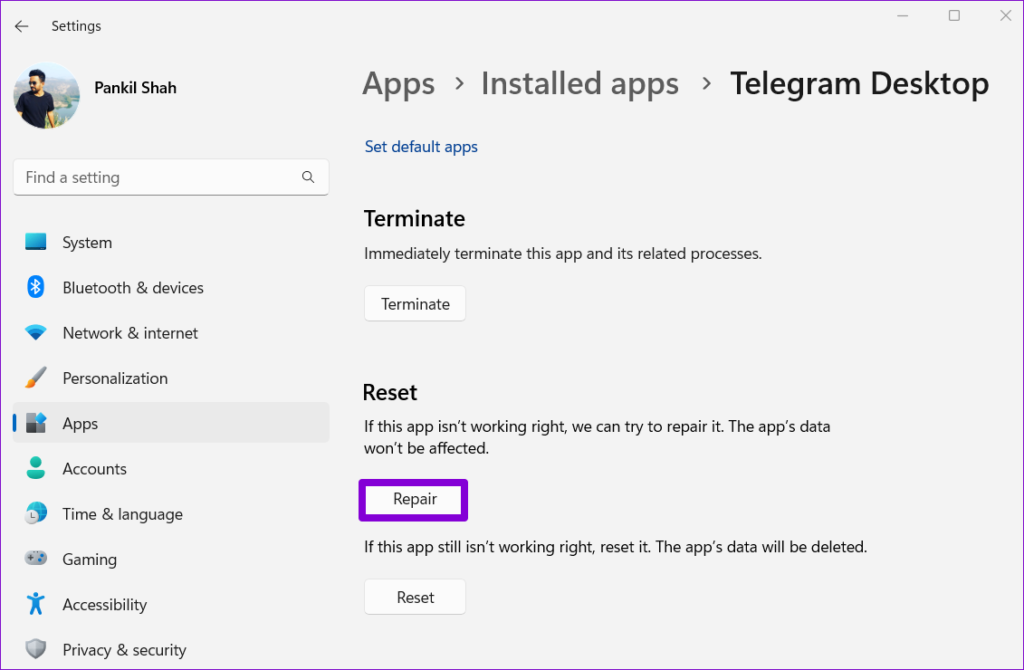The height and width of the screenshot is (670, 1024).
Task: Open Installed apps from breadcrumb
Action: click(579, 83)
